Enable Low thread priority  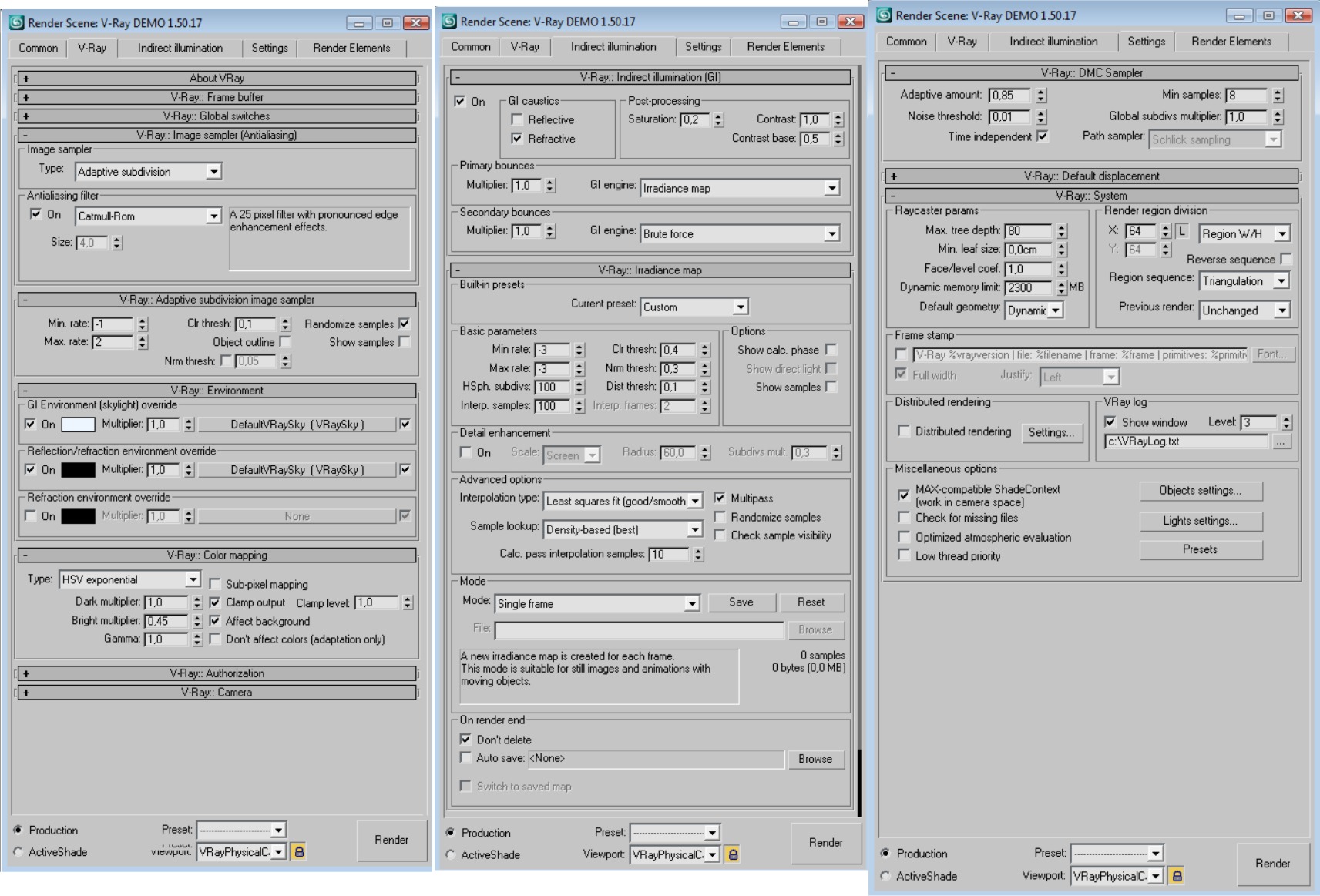point(904,555)
